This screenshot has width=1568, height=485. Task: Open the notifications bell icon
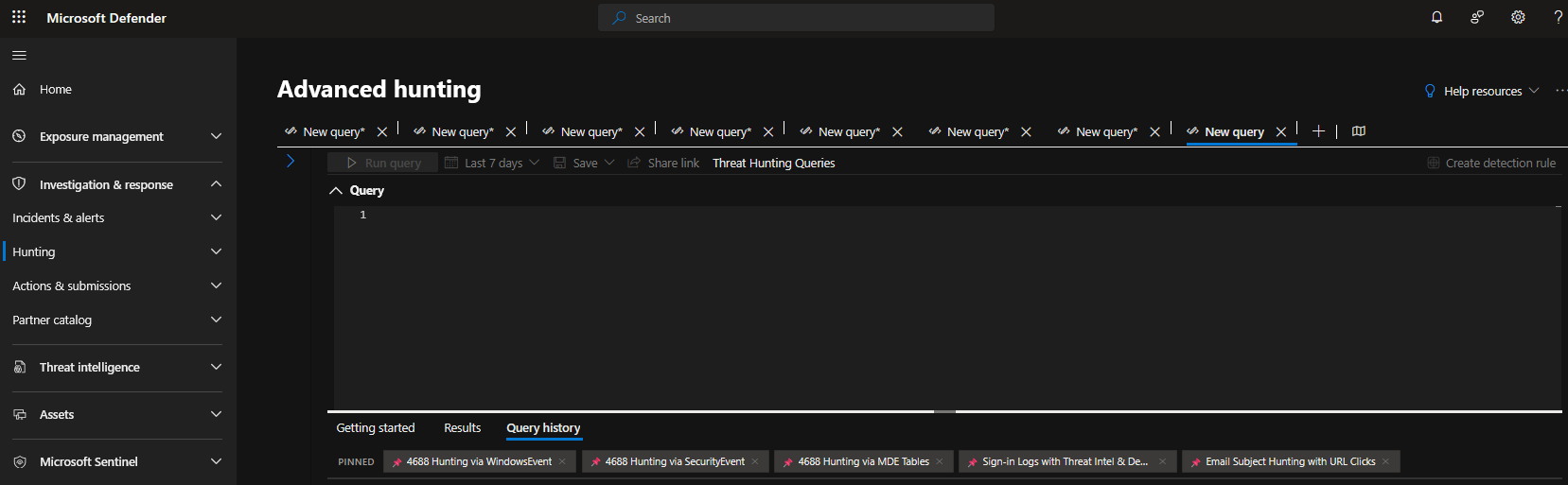(x=1436, y=17)
